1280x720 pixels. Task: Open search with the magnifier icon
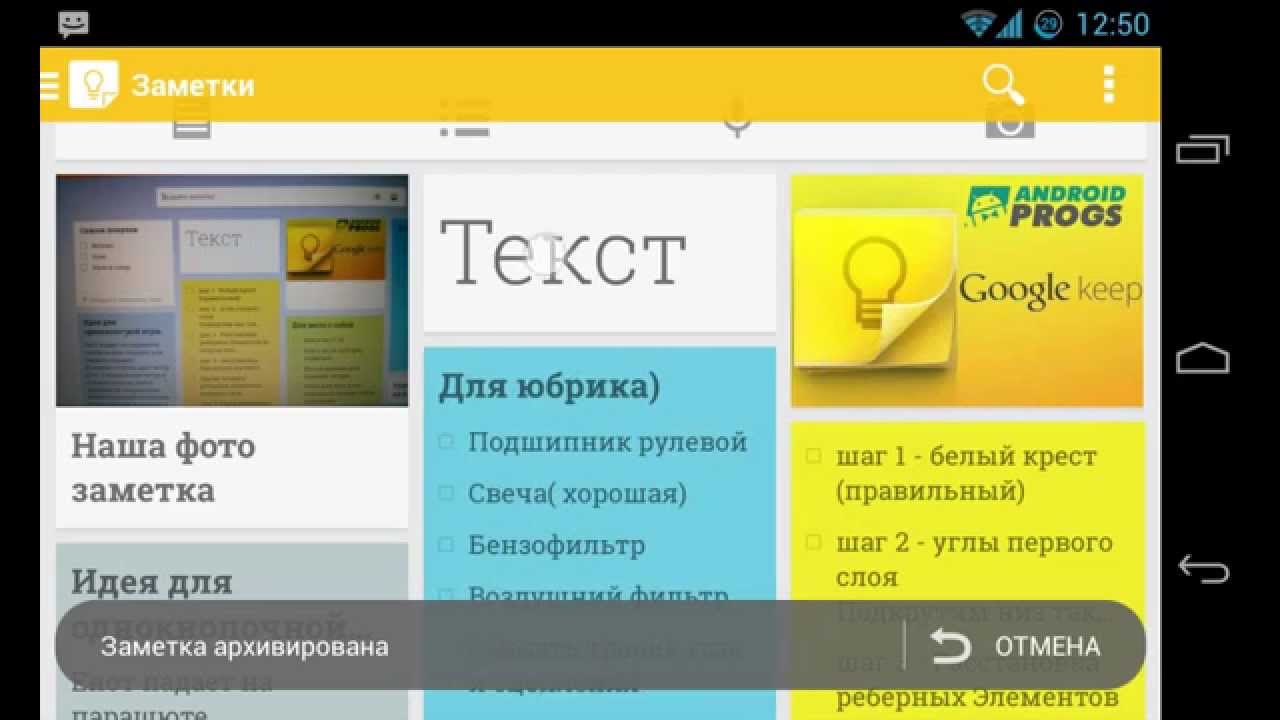click(x=1004, y=85)
